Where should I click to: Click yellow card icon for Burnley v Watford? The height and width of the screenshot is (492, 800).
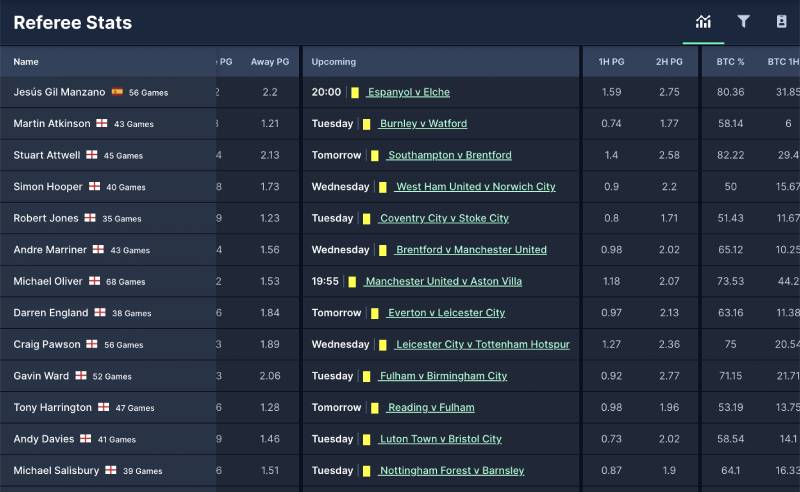tap(367, 124)
